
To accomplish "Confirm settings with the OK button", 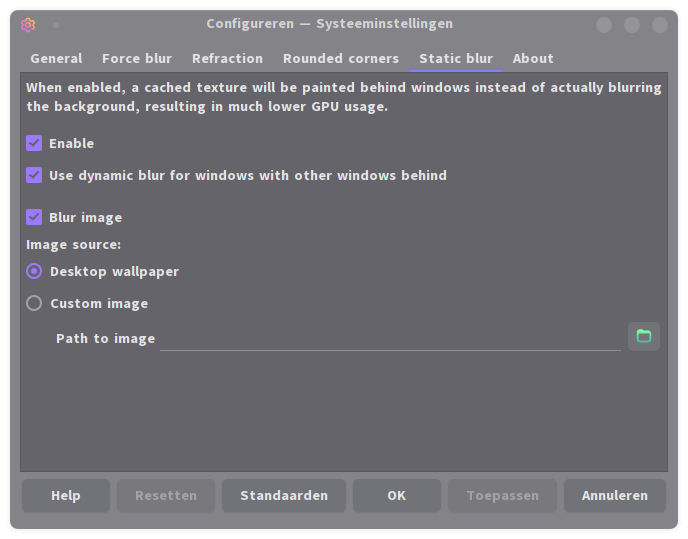I will pos(397,495).
